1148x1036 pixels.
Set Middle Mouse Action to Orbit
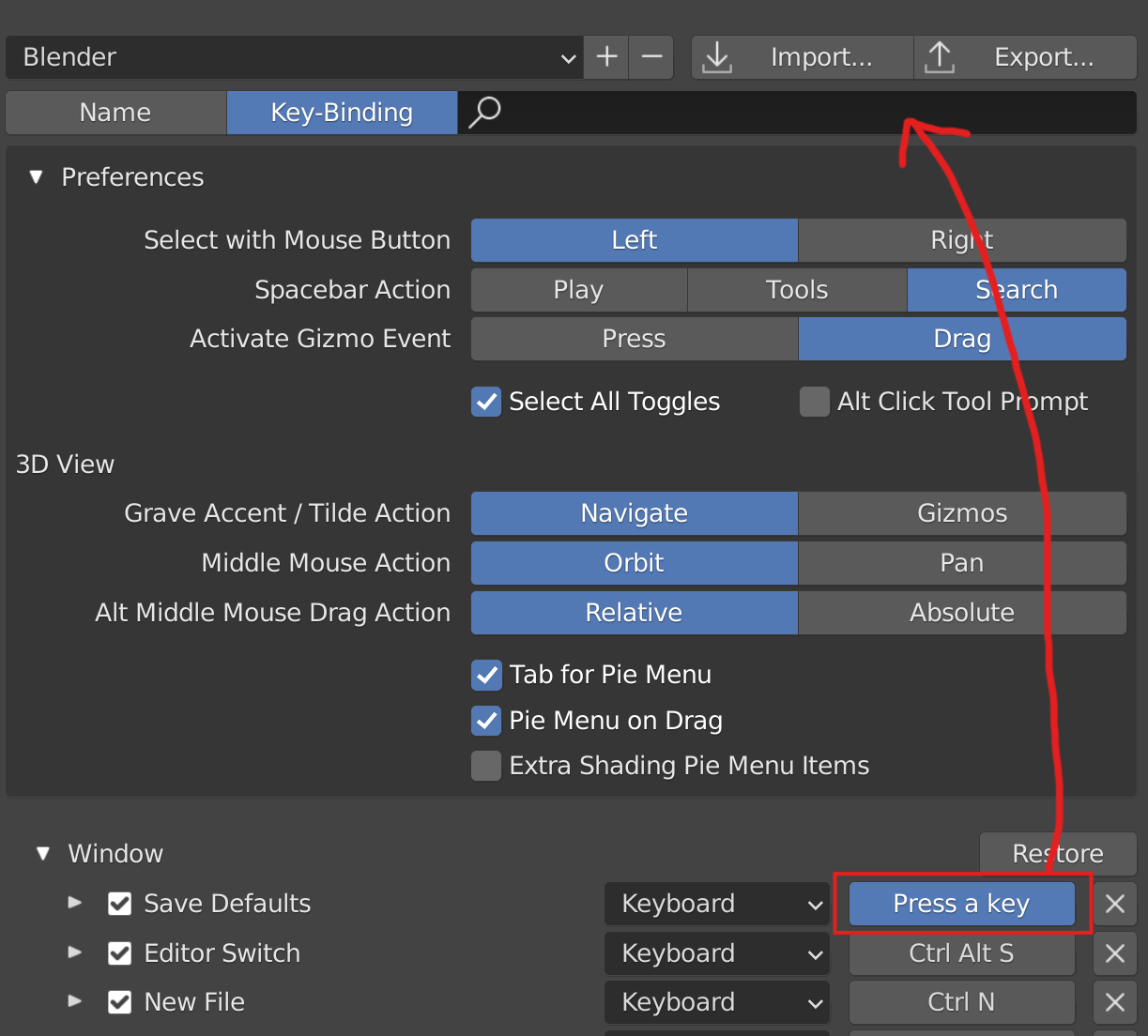pos(635,563)
